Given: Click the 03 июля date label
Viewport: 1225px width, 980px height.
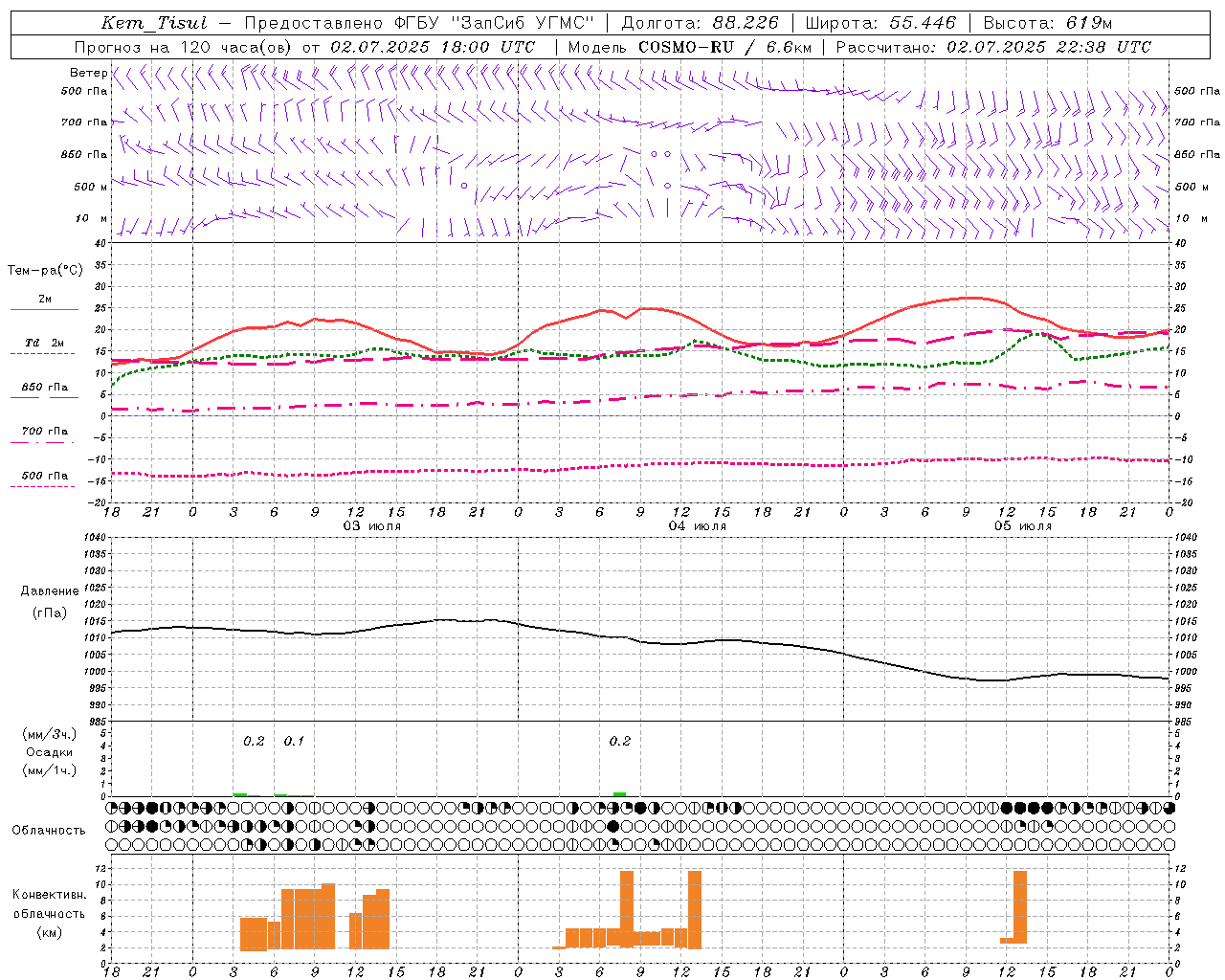Looking at the screenshot, I should [372, 526].
